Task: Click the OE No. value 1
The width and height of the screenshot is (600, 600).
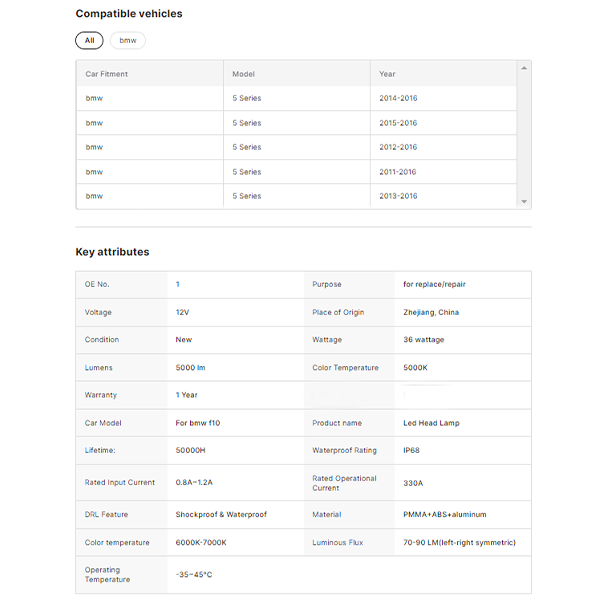Action: point(178,284)
